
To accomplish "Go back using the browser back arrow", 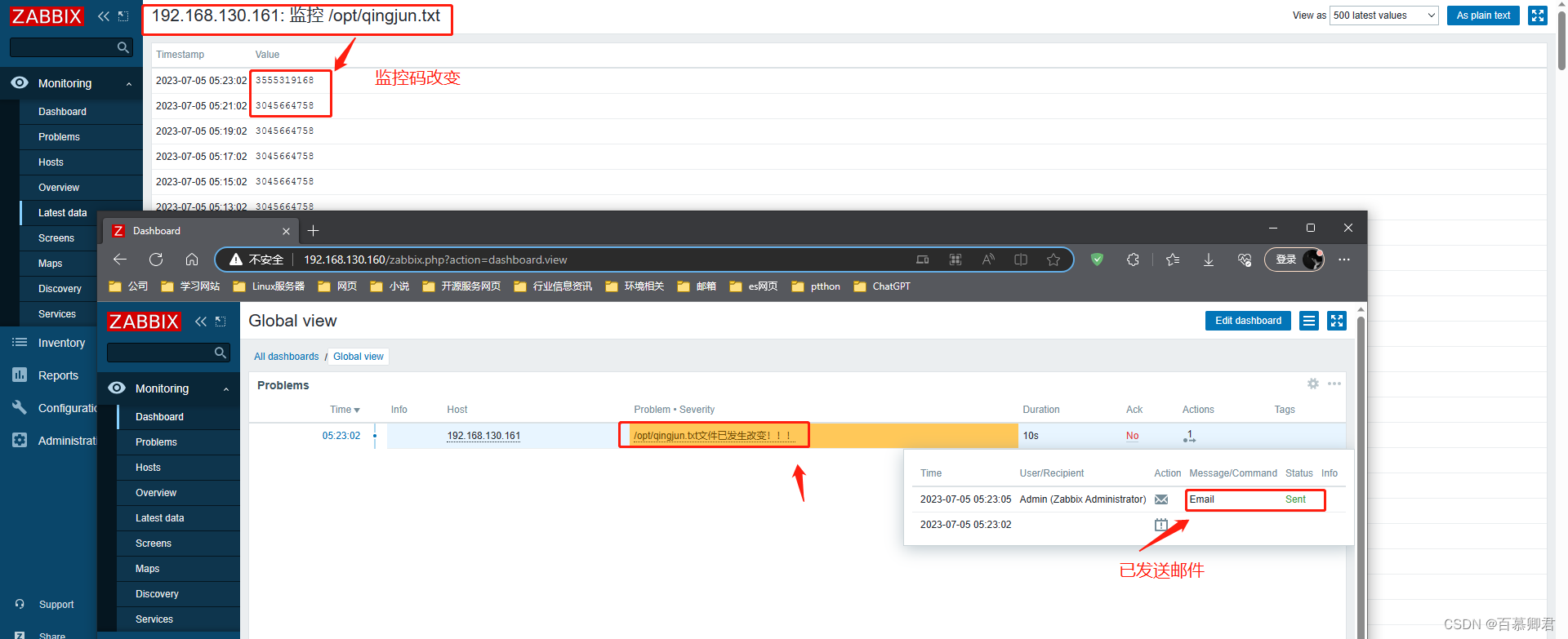I will (120, 260).
